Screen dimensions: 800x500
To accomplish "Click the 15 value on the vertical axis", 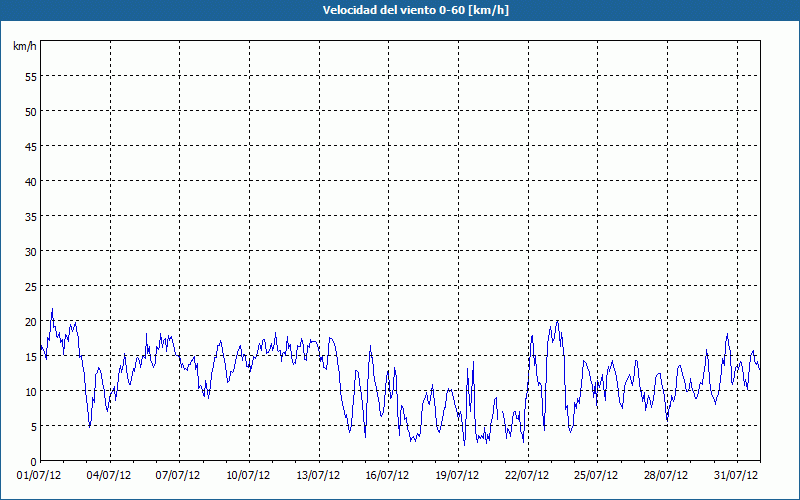I will 31,357.
